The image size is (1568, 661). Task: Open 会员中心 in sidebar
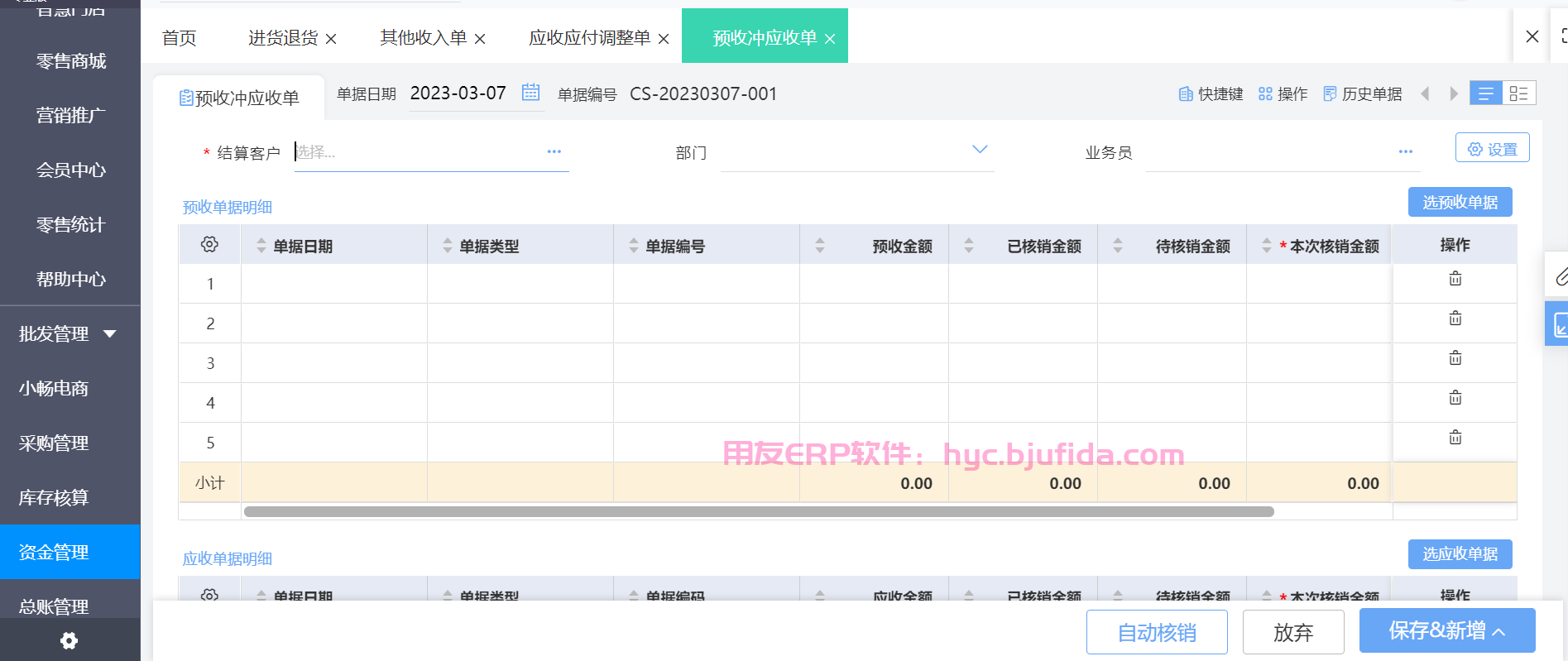71,170
